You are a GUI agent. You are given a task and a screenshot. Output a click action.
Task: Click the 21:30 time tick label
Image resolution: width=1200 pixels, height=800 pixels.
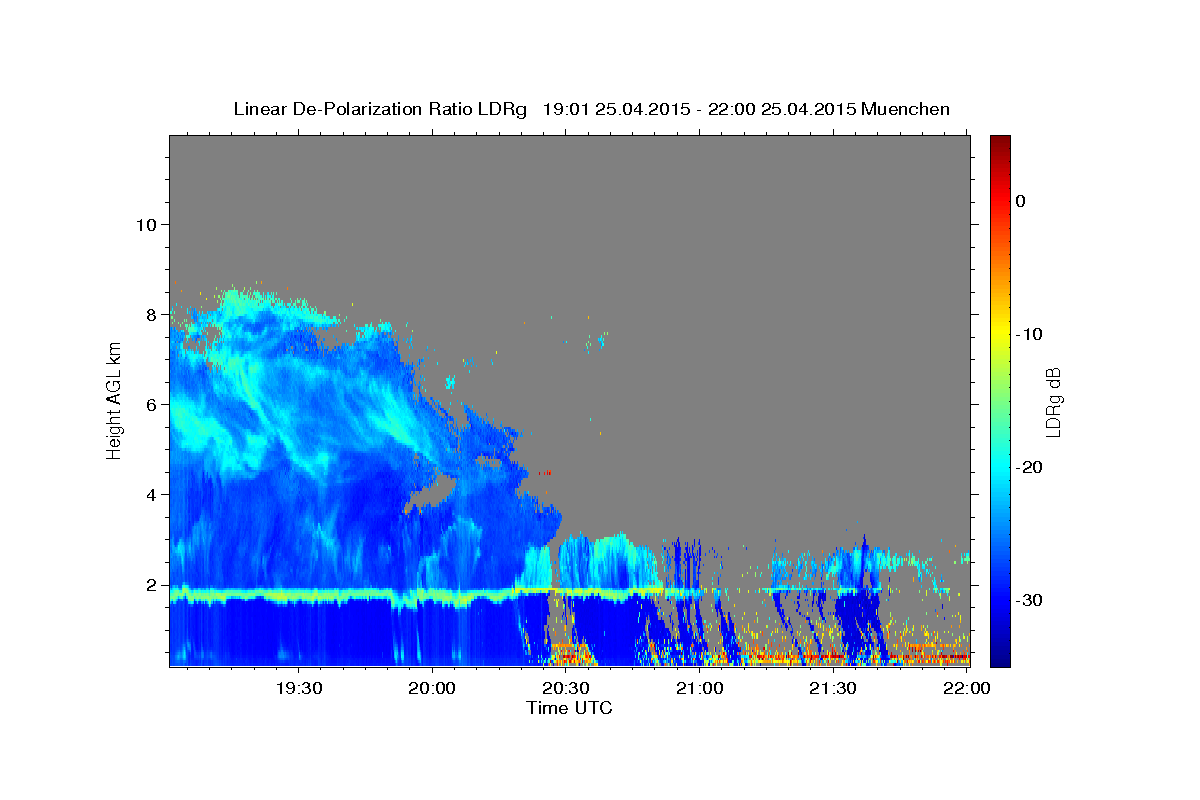[832, 688]
